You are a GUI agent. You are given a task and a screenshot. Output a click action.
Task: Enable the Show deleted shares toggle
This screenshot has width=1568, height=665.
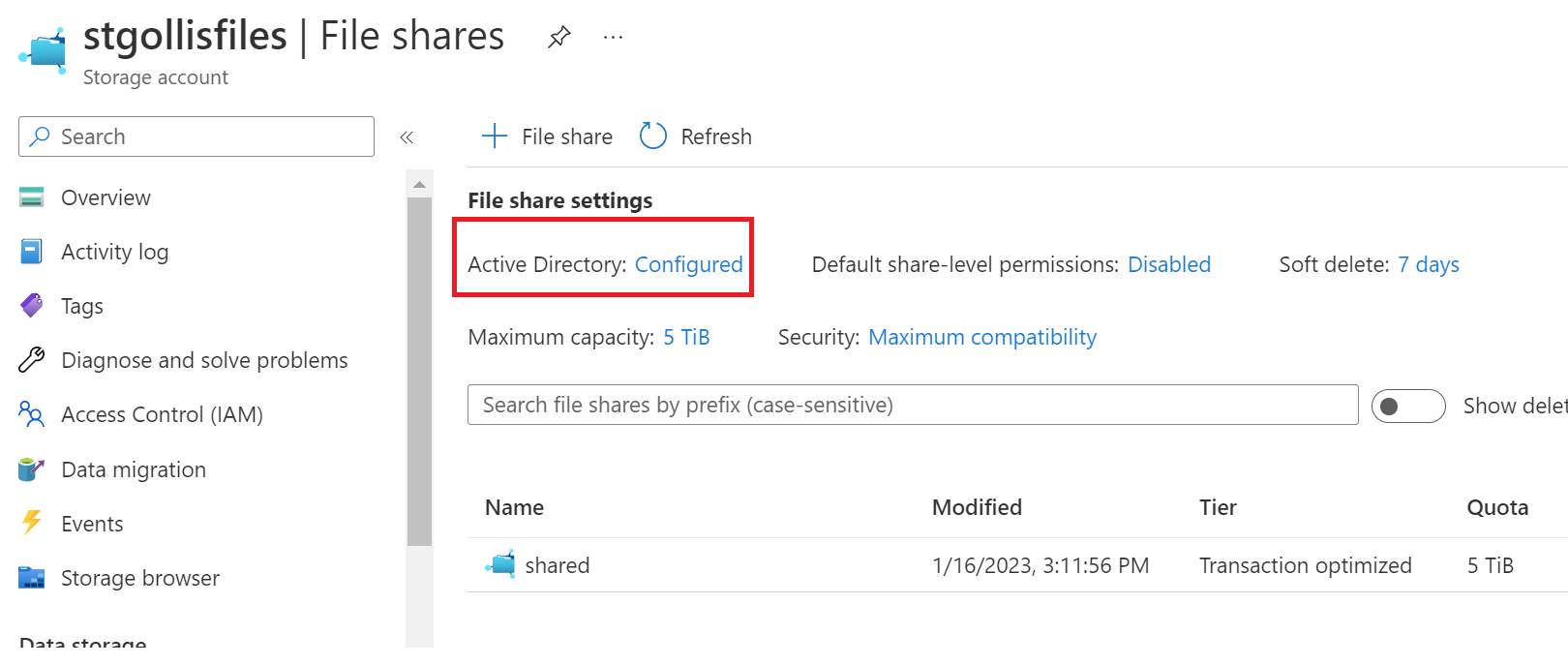click(x=1408, y=406)
